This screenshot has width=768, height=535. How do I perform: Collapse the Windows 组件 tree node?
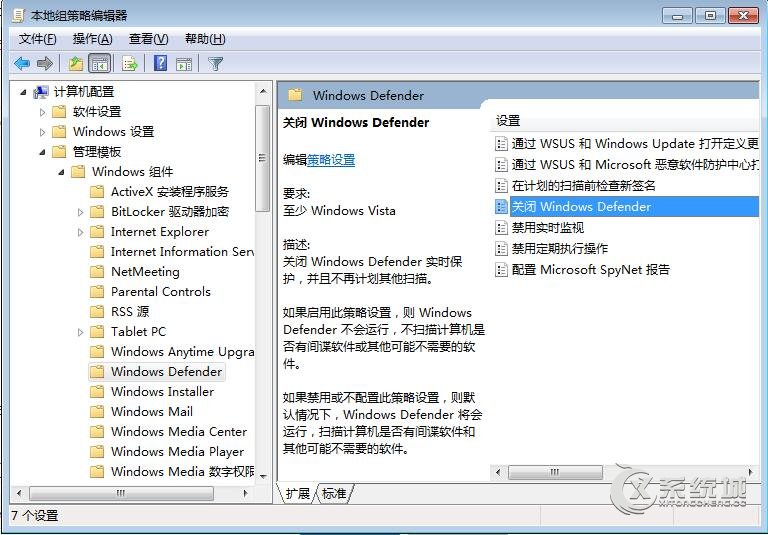click(61, 172)
